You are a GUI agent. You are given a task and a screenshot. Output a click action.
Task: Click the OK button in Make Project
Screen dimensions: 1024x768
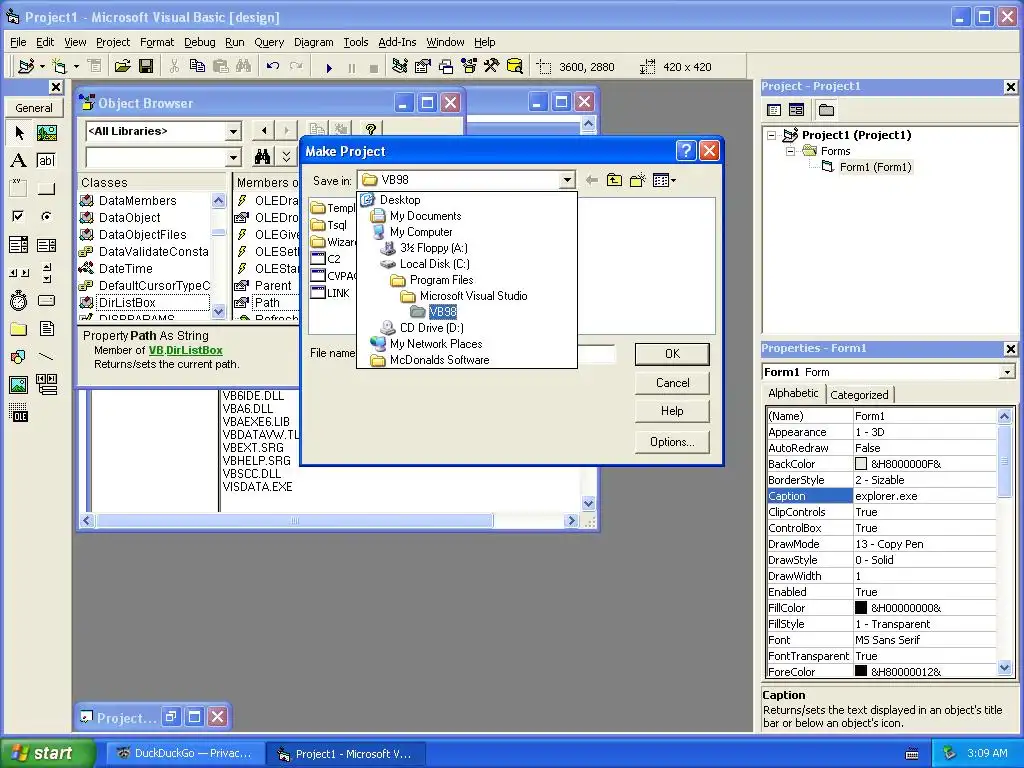coord(672,354)
